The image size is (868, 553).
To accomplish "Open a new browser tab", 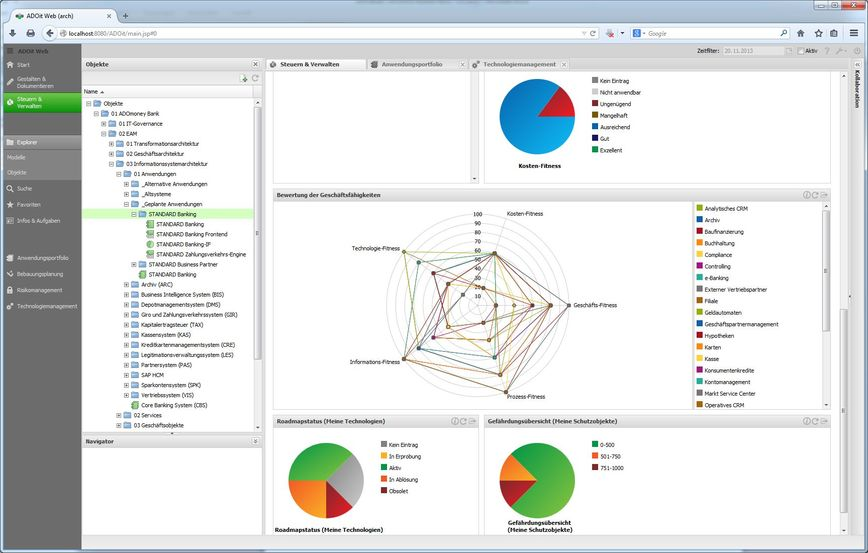I will pos(126,16).
